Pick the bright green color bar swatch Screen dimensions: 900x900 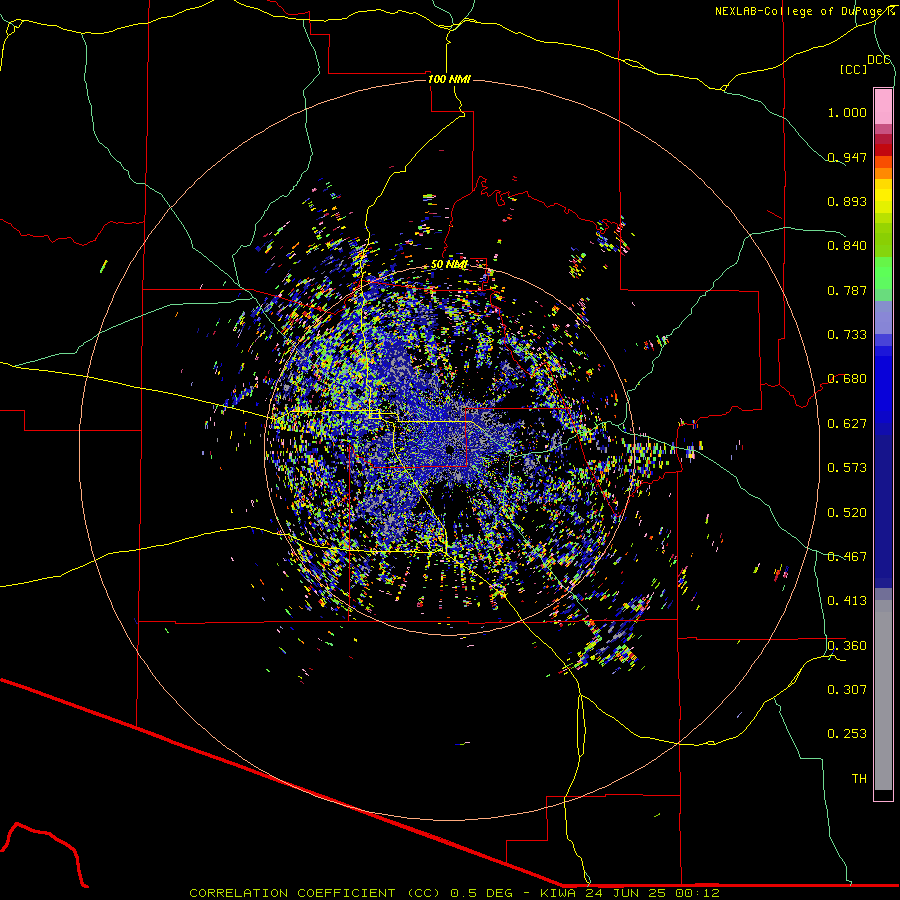click(883, 273)
